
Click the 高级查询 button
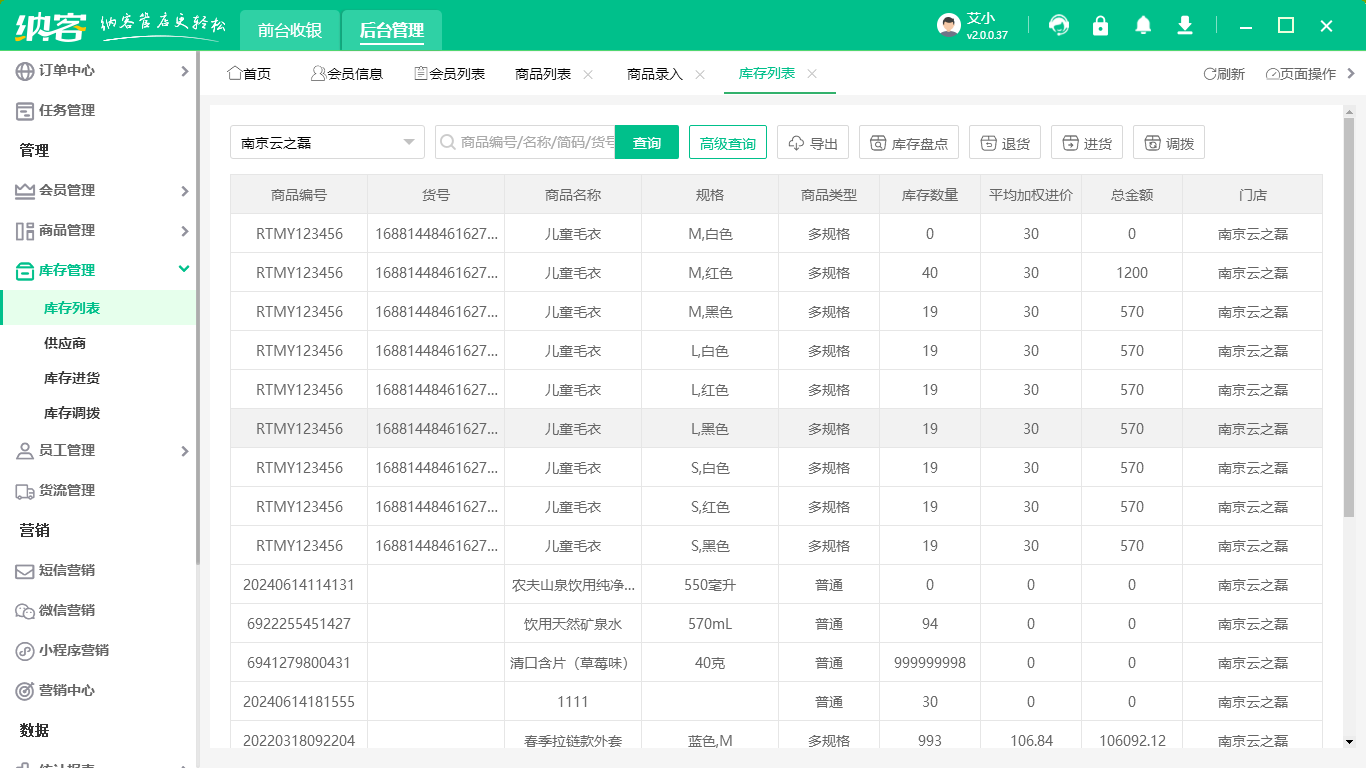point(728,142)
